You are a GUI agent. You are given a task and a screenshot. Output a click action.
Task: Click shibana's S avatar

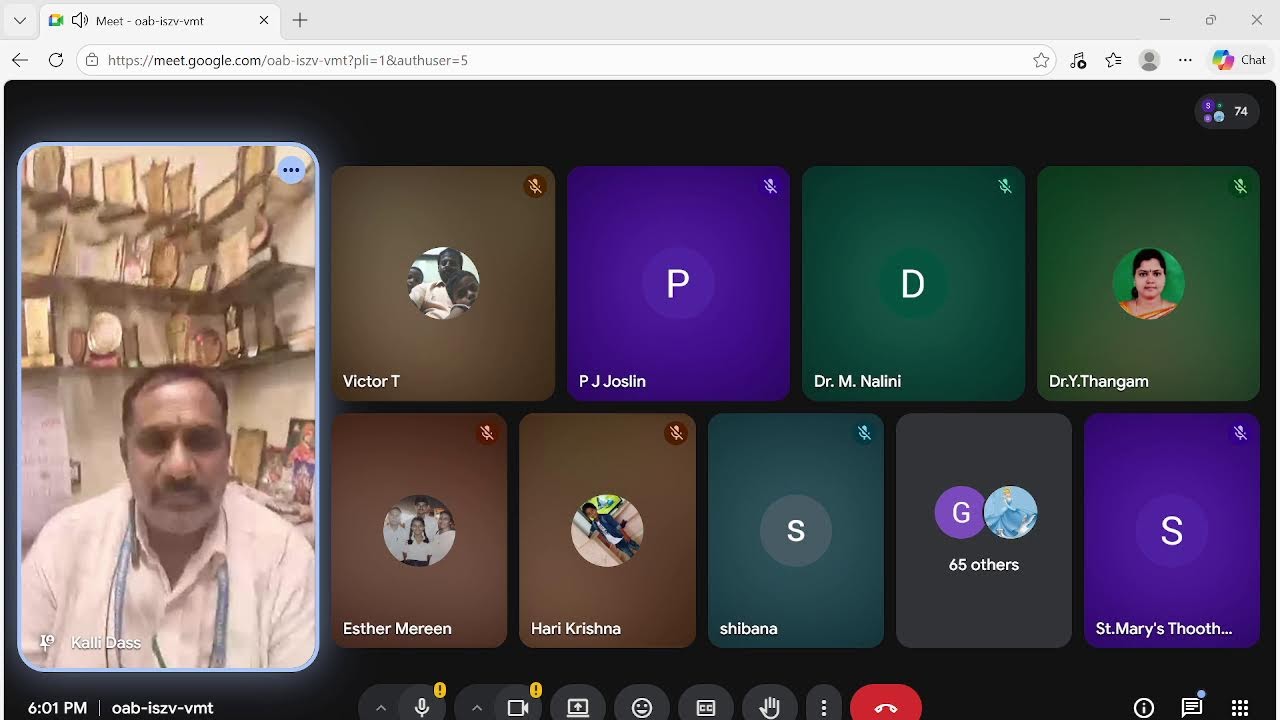(x=796, y=530)
